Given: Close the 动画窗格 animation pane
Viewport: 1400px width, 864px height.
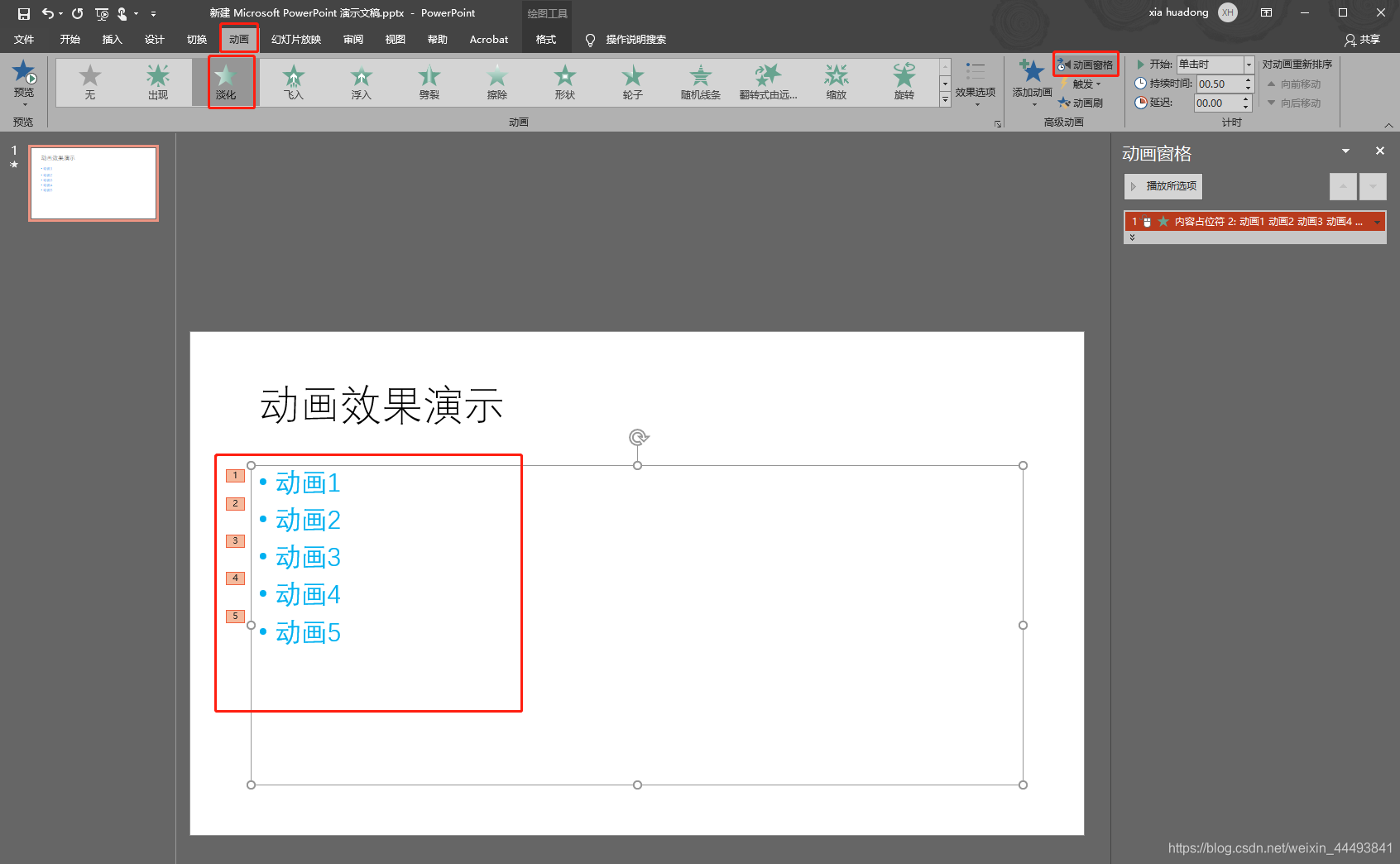Looking at the screenshot, I should (1379, 151).
